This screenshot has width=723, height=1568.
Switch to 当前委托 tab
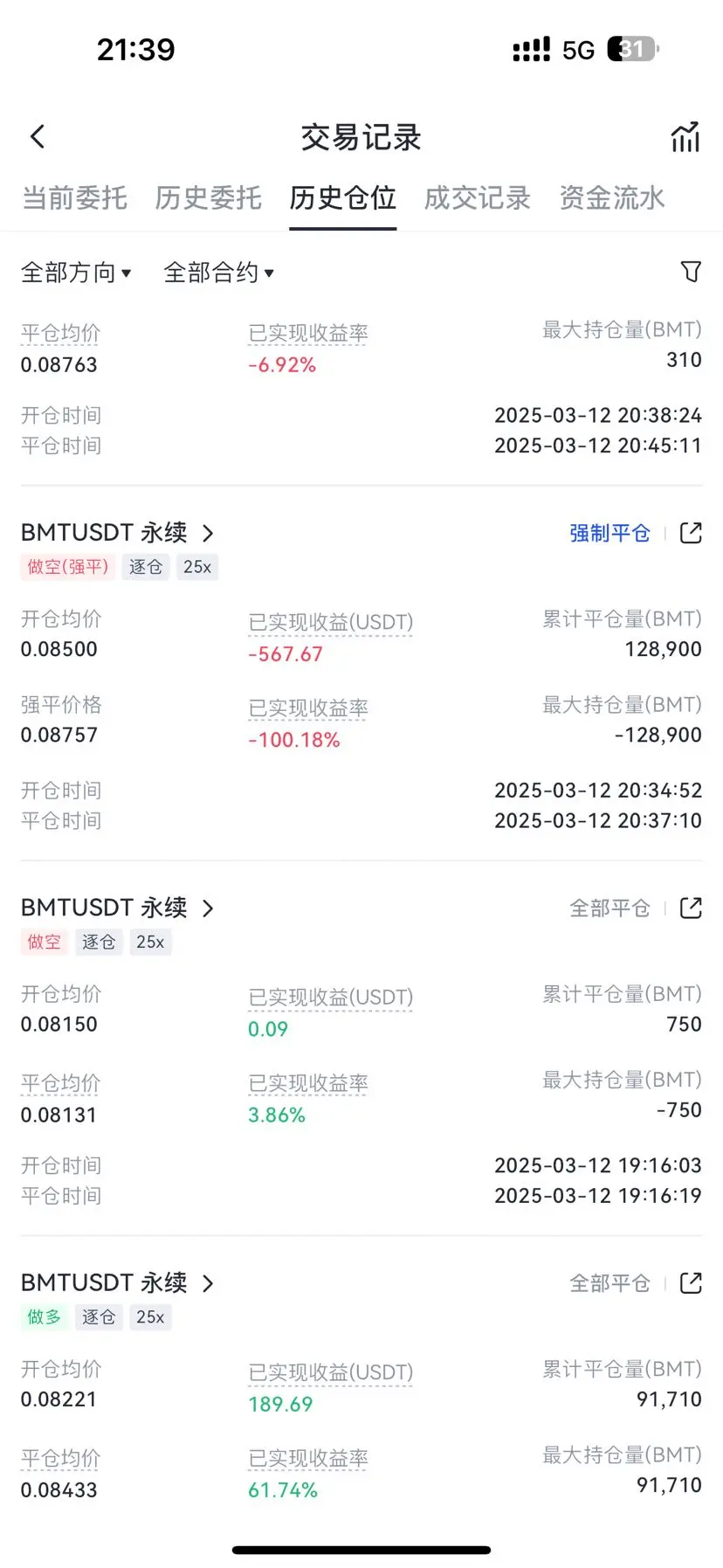click(x=74, y=198)
